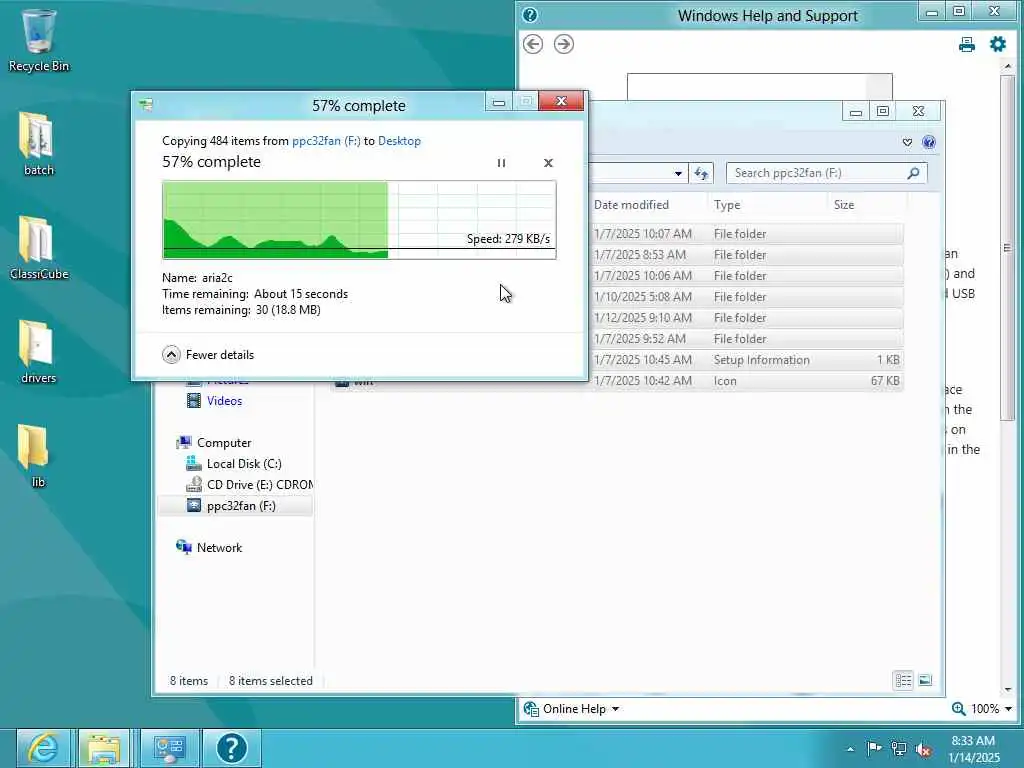The width and height of the screenshot is (1024, 768).
Task: Select the Setup Information file row
Action: tap(746, 360)
